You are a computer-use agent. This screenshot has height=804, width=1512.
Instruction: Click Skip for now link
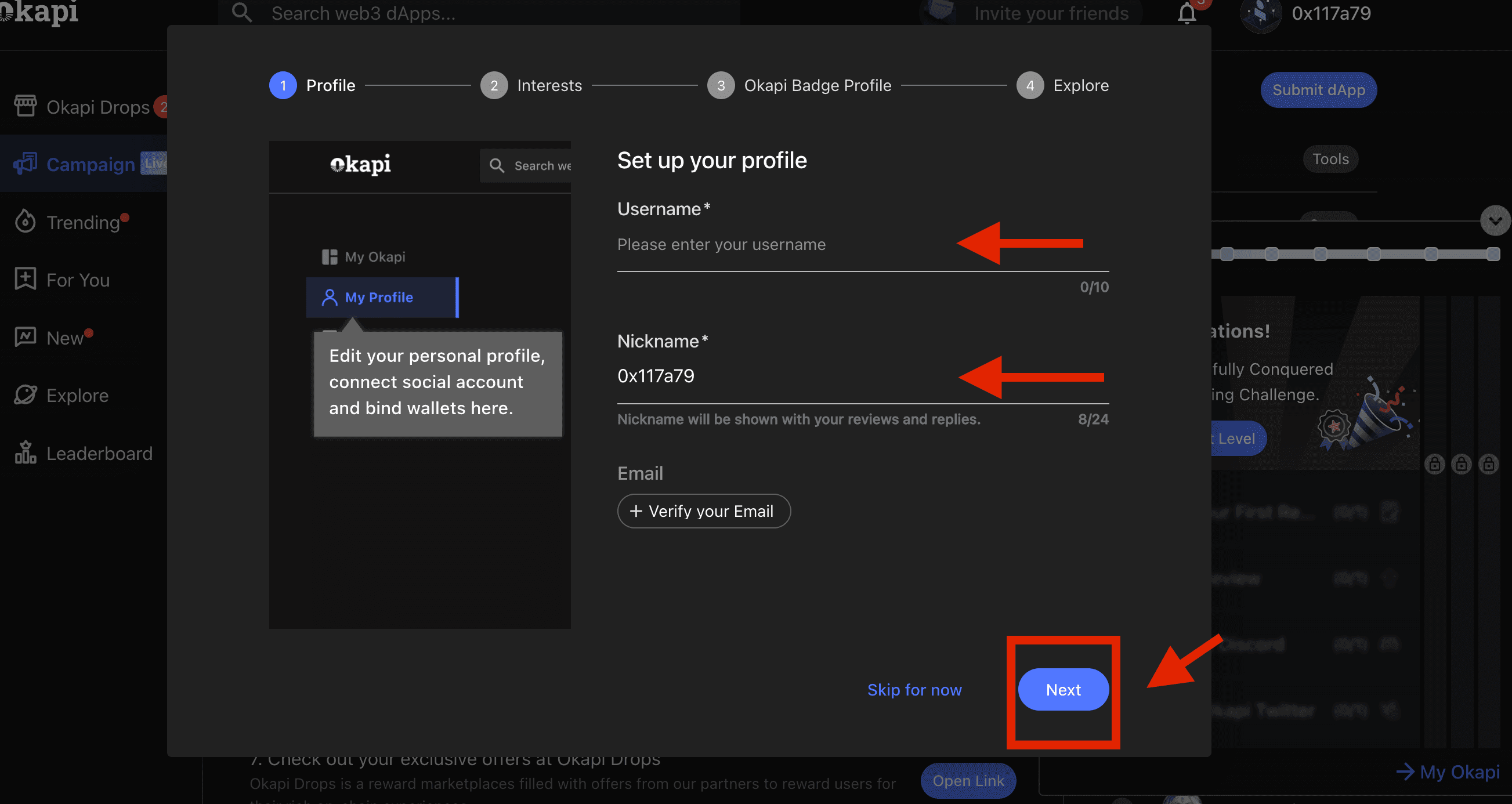[x=914, y=690]
